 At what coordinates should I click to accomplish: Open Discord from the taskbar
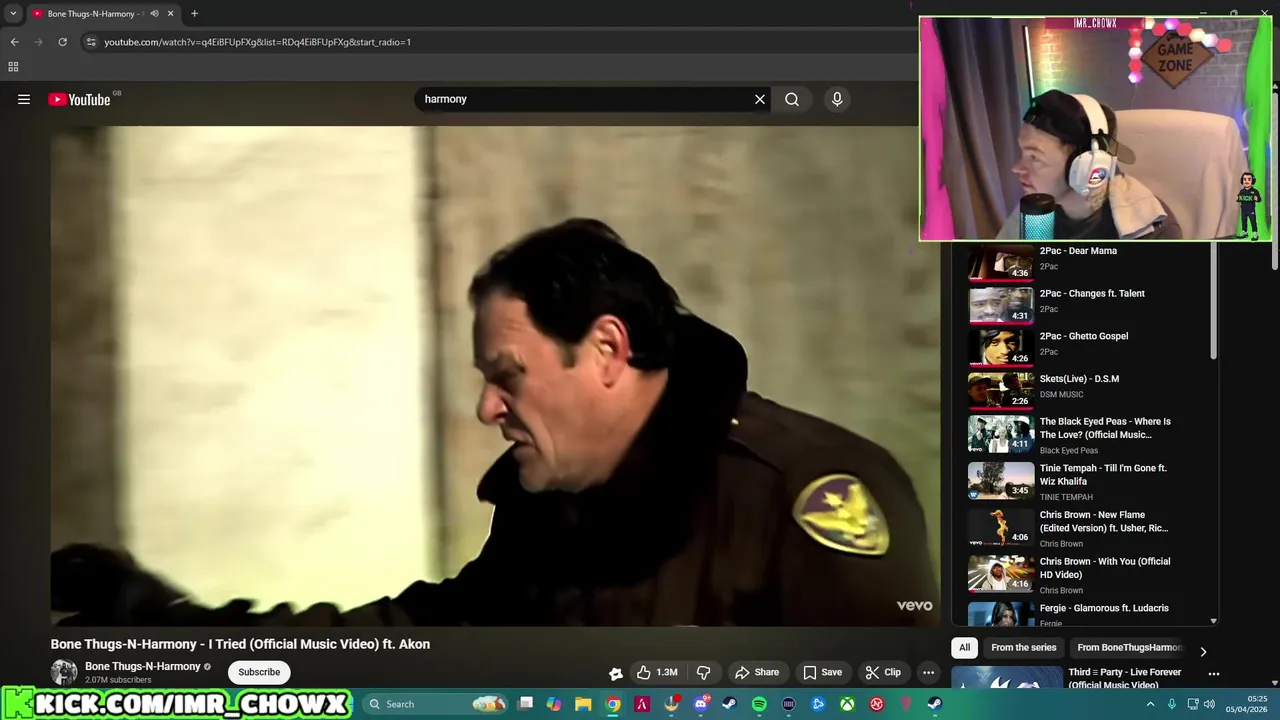pyautogui.click(x=701, y=704)
